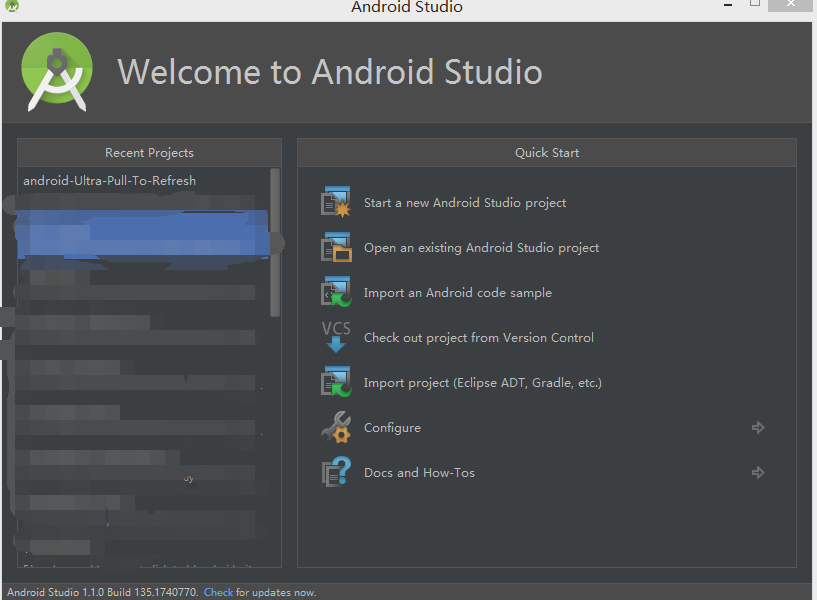Viewport: 817px width, 600px height.
Task: Open the Docs and How-Tos text entry
Action: click(419, 472)
